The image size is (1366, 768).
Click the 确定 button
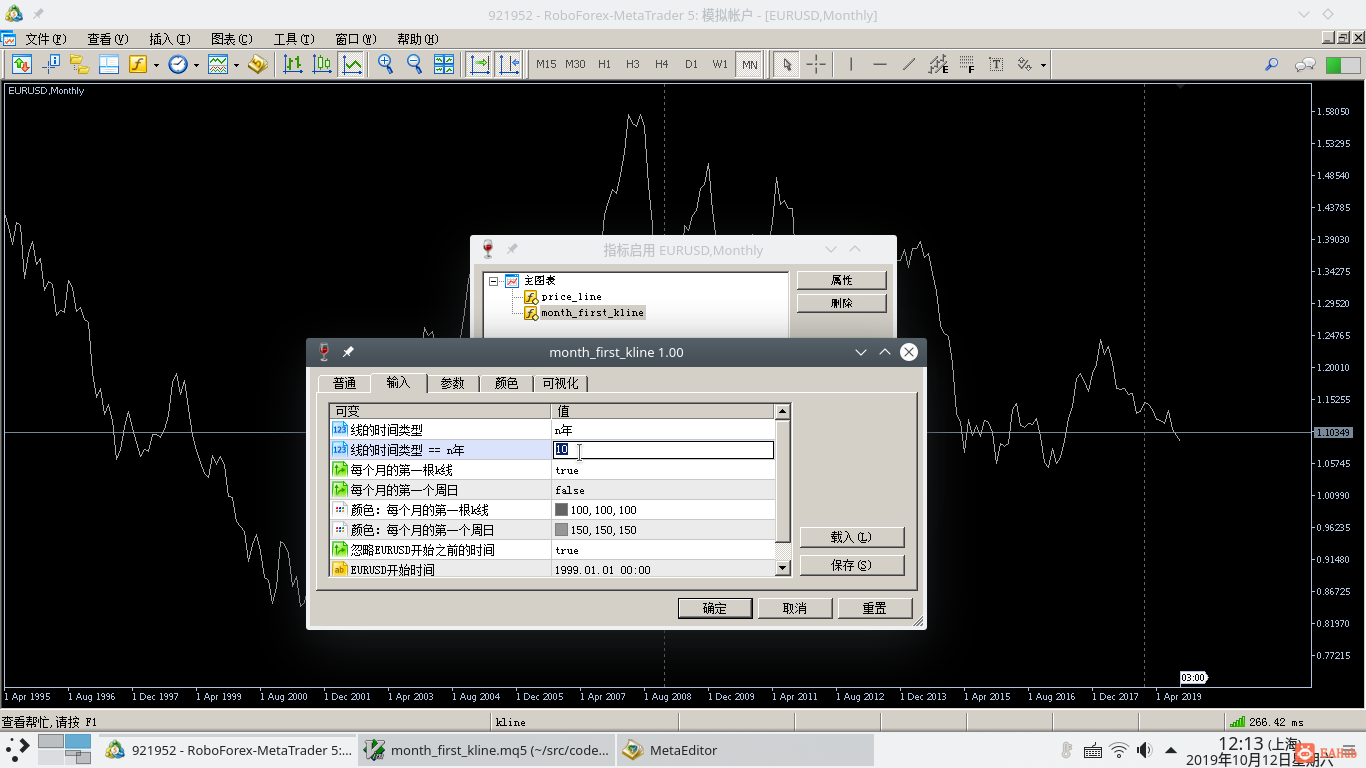pos(714,608)
